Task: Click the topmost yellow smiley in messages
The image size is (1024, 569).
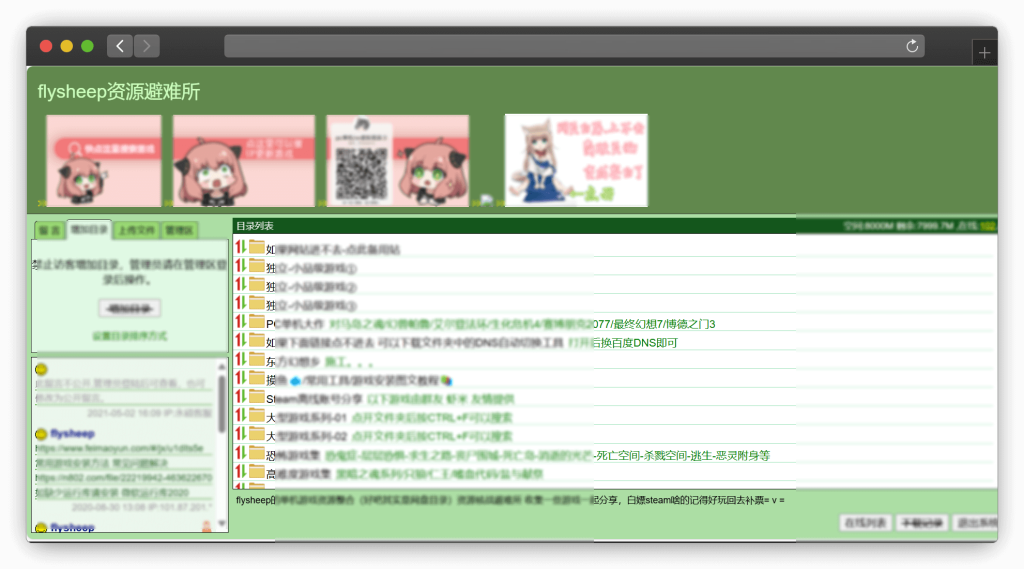Action: coord(41,369)
